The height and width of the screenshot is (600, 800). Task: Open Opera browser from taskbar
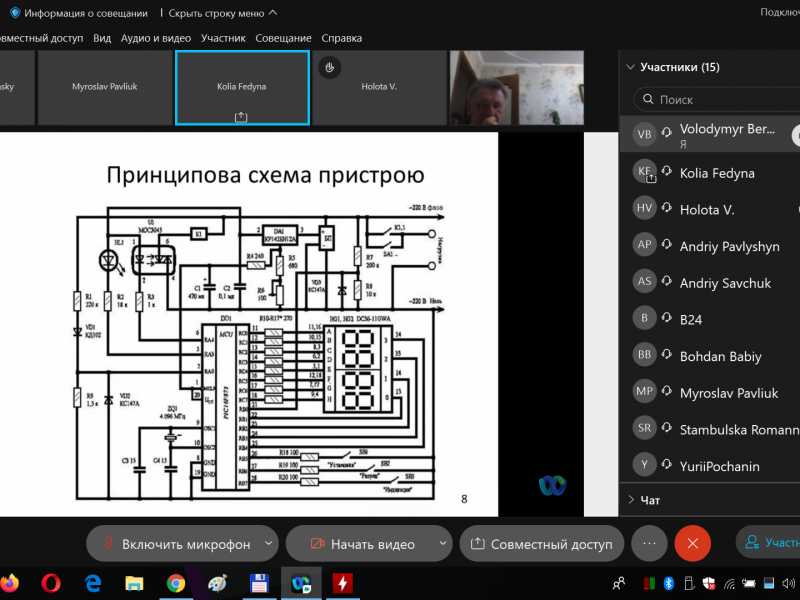click(x=51, y=582)
